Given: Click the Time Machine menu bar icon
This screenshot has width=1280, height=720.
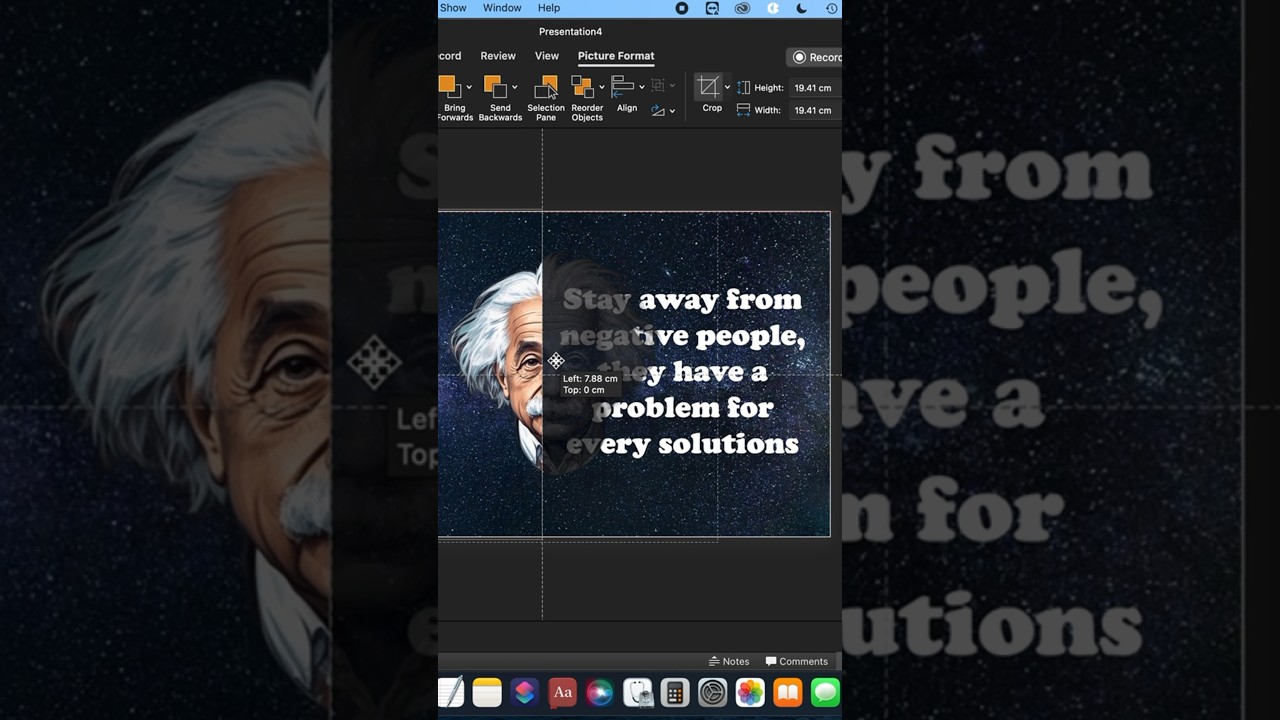Looking at the screenshot, I should pyautogui.click(x=832, y=8).
